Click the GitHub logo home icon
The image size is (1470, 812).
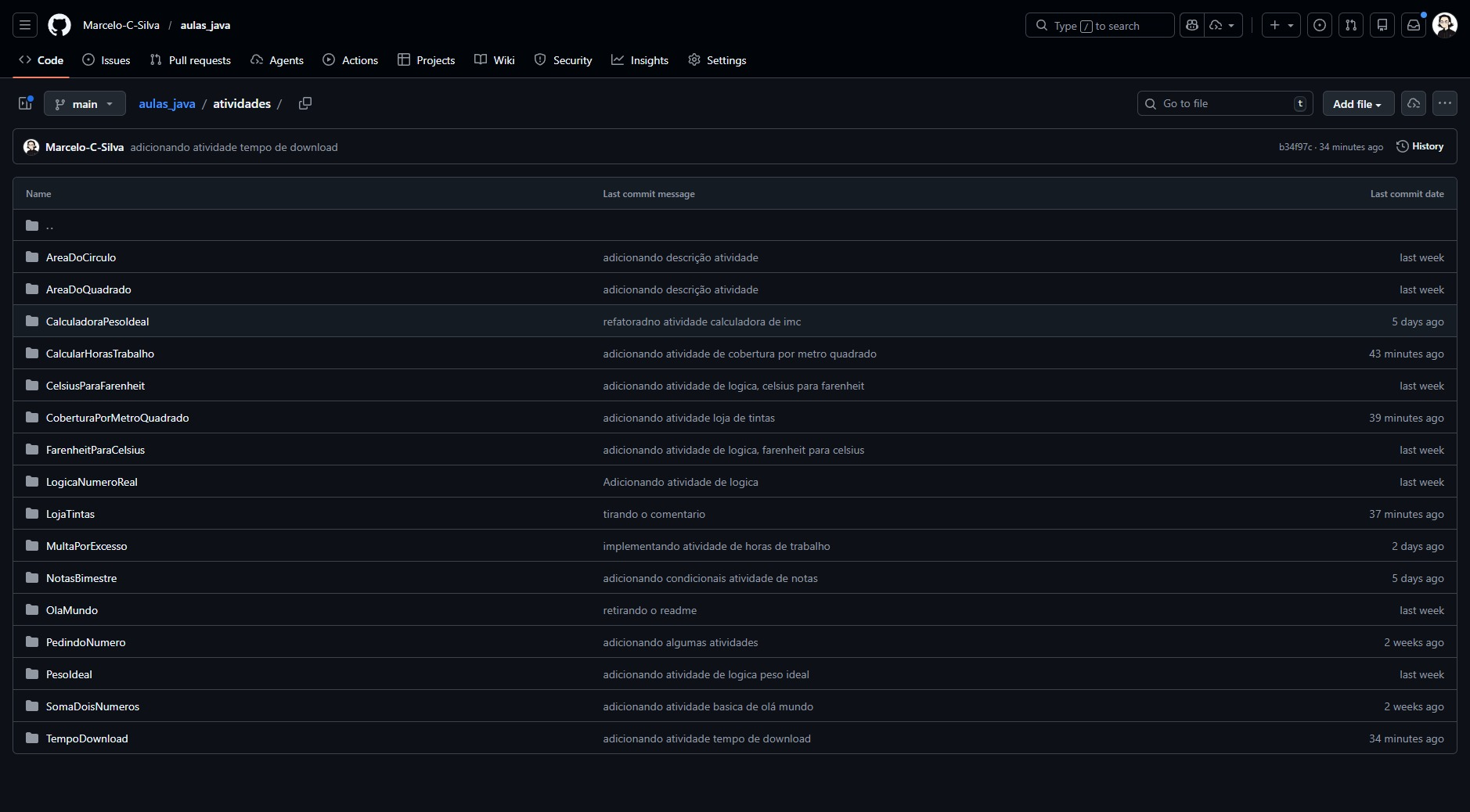tap(59, 25)
